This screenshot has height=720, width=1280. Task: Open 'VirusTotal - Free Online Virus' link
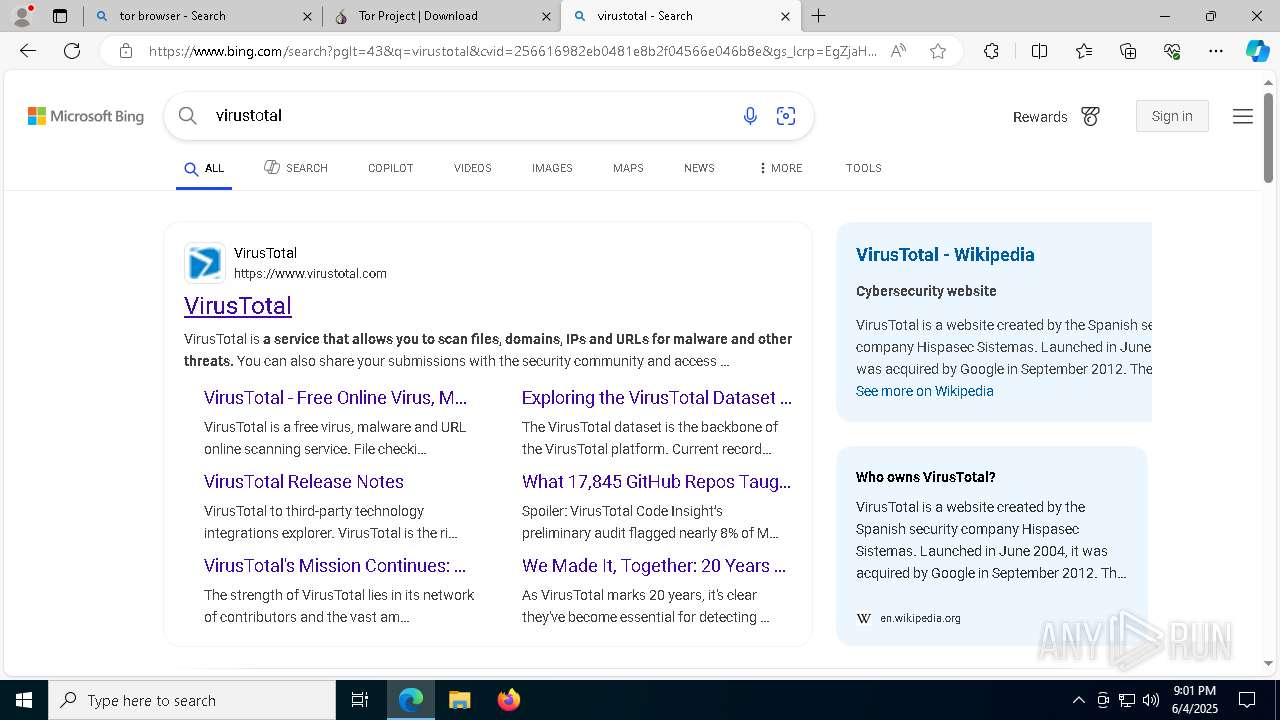335,398
